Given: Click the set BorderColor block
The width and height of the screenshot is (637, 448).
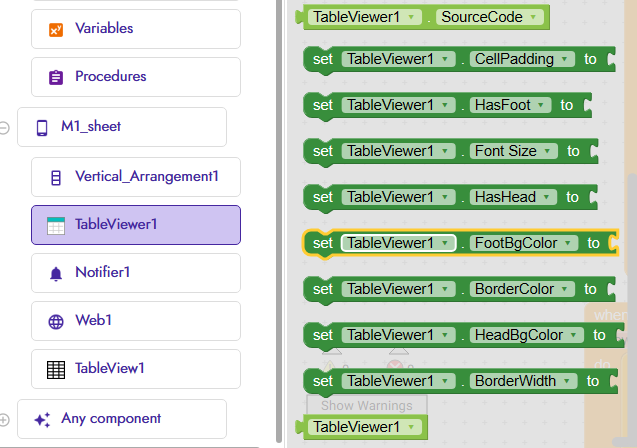Looking at the screenshot, I should pyautogui.click(x=322, y=289).
